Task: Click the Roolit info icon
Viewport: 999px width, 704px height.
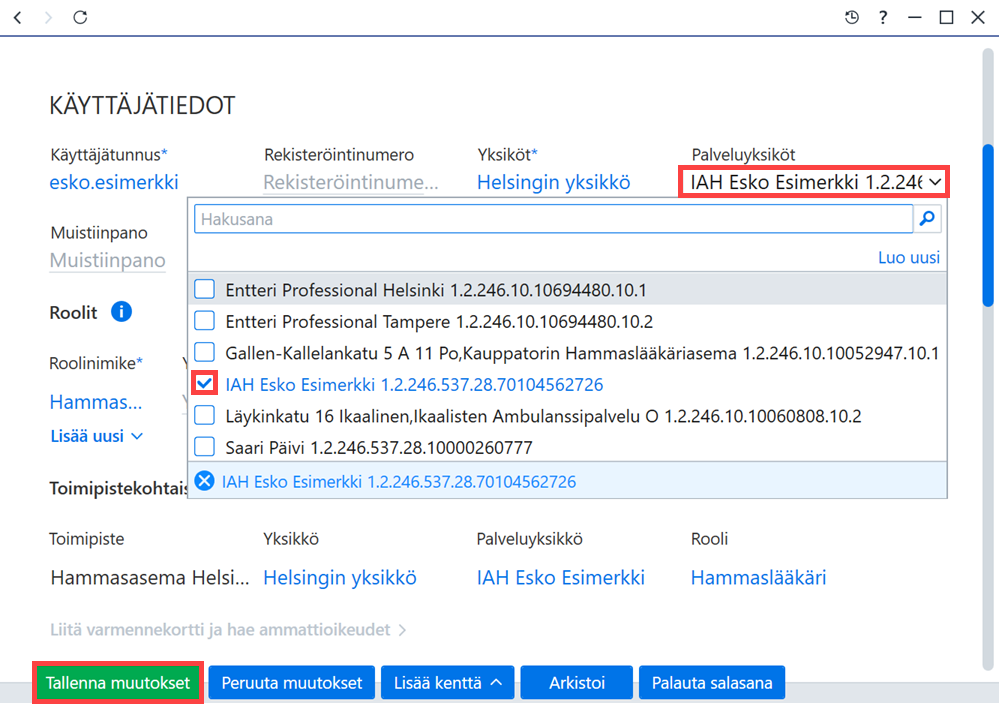Action: (x=121, y=312)
